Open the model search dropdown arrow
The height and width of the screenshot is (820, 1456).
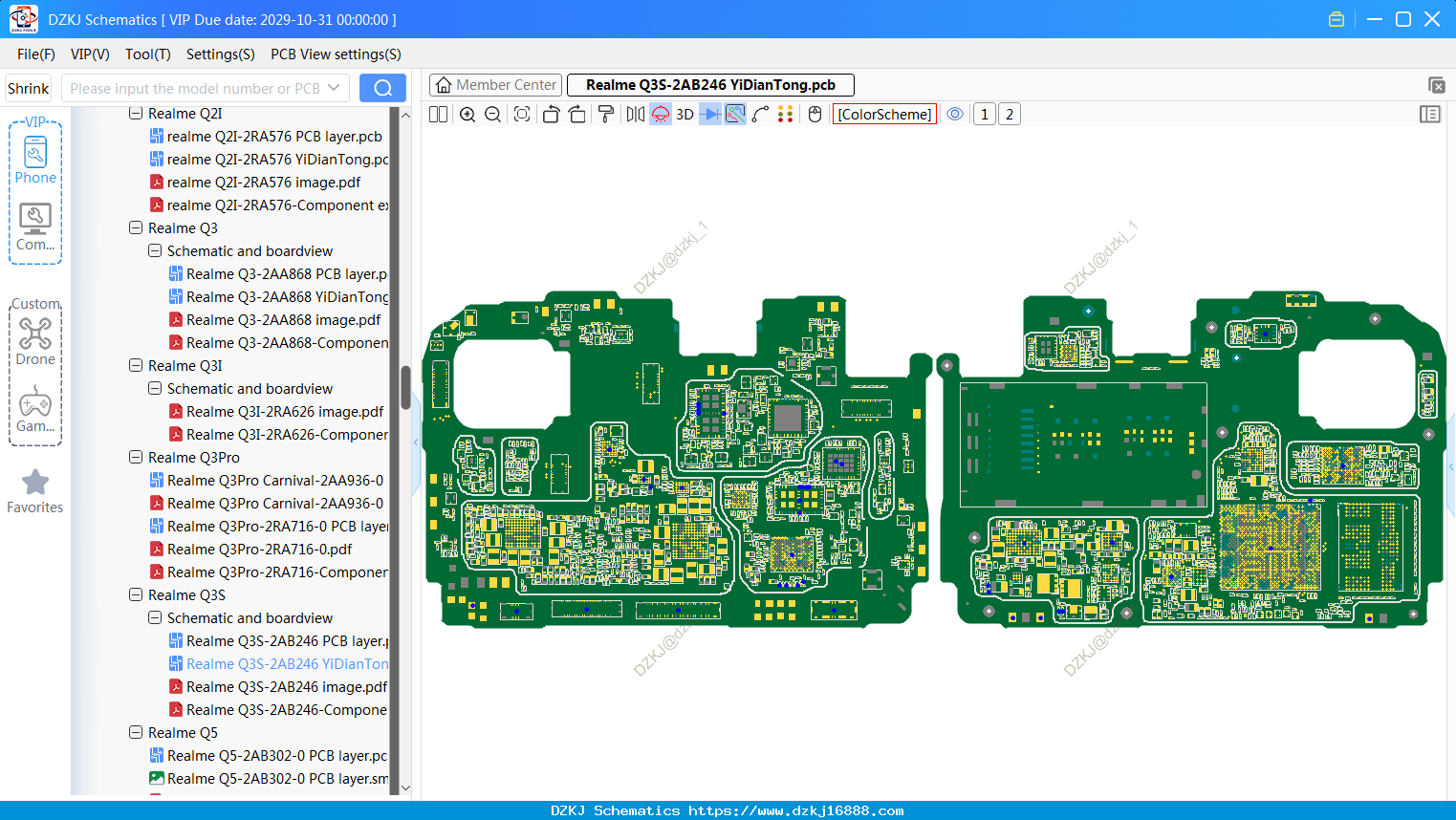click(334, 88)
